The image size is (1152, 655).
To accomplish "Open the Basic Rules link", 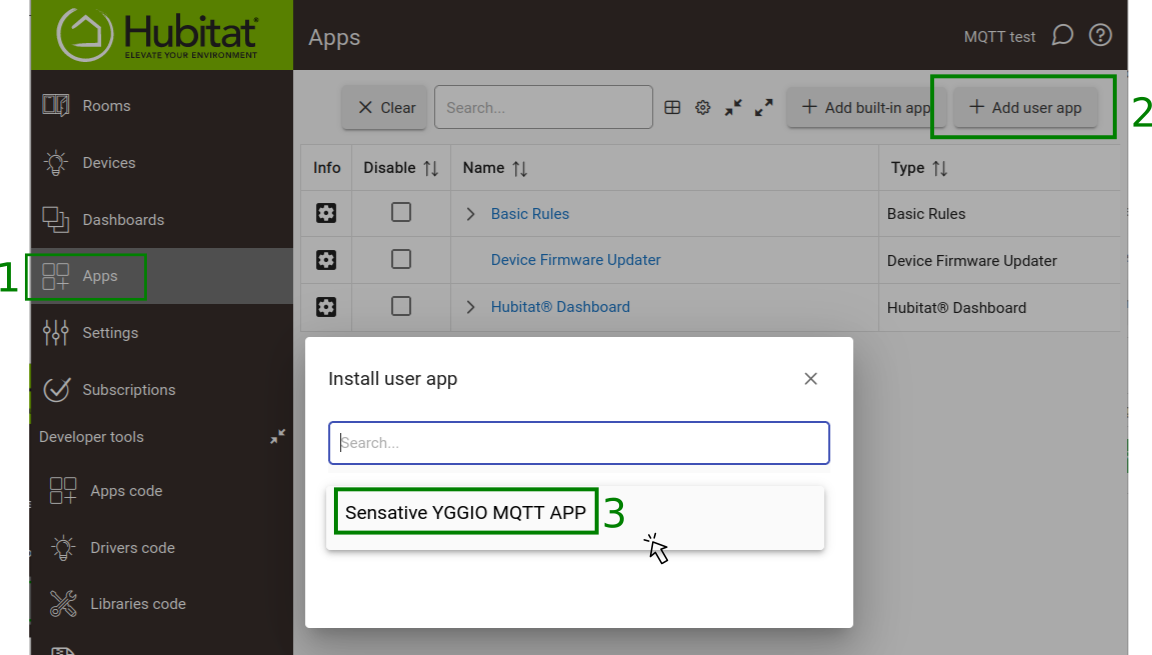I will [530, 214].
